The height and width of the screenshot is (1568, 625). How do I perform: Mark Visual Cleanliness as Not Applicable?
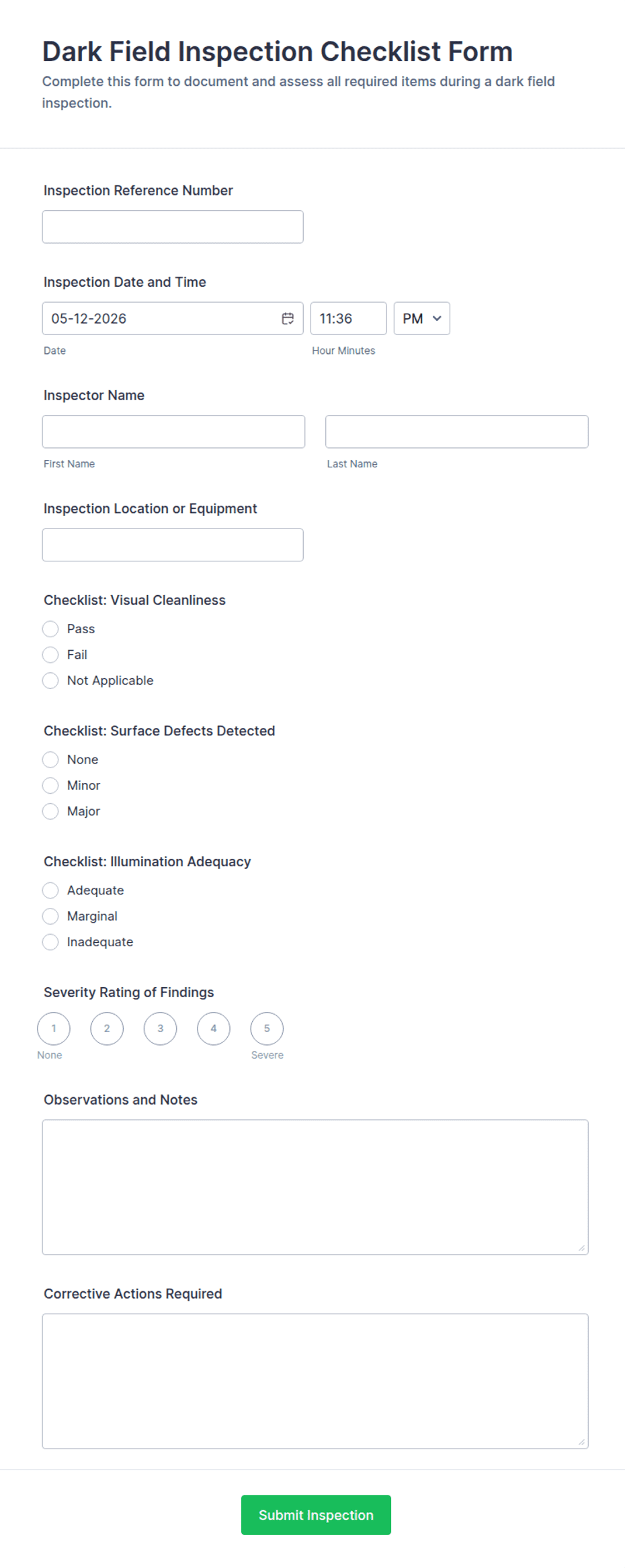[x=50, y=680]
